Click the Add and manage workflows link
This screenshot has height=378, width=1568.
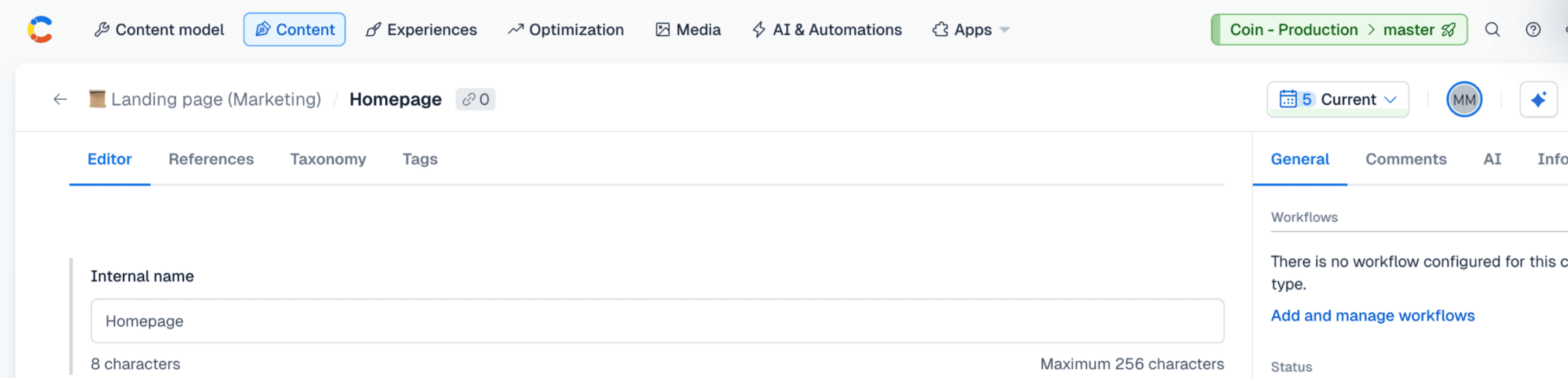point(1372,315)
